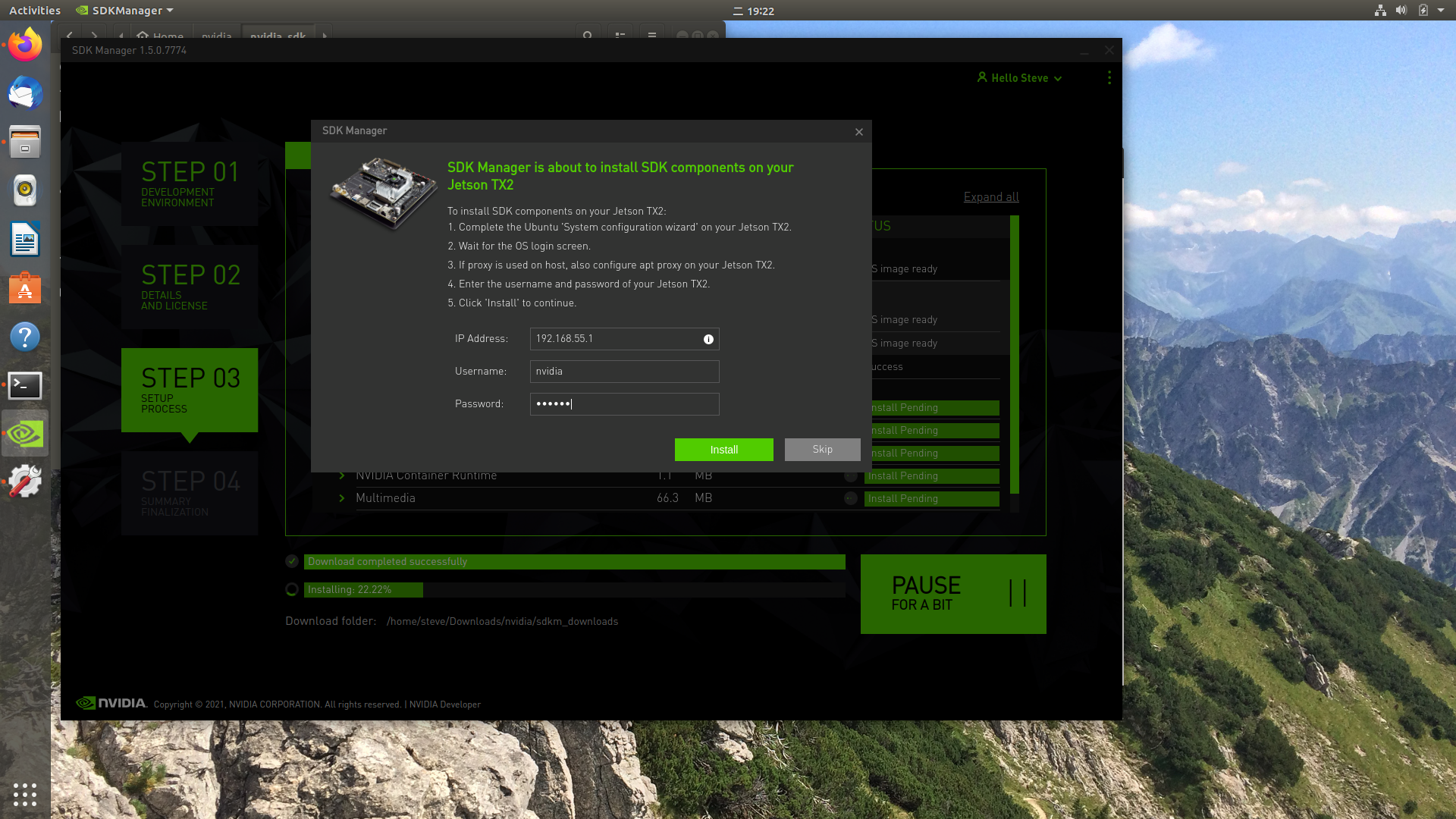Click the Installing 22.22% progress bar
The image size is (1456, 819).
click(364, 589)
